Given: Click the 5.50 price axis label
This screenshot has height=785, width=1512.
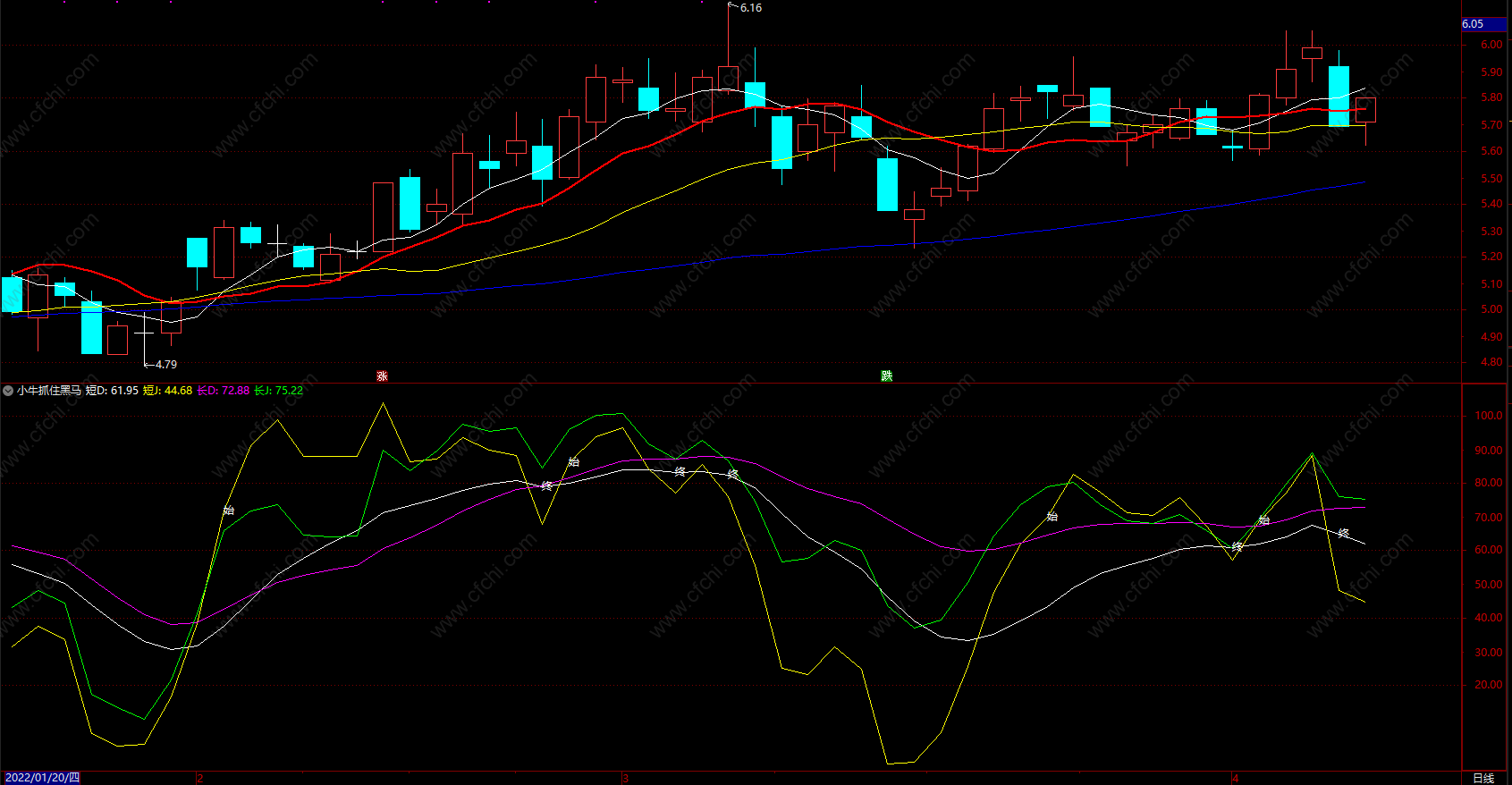Looking at the screenshot, I should coord(1491,179).
